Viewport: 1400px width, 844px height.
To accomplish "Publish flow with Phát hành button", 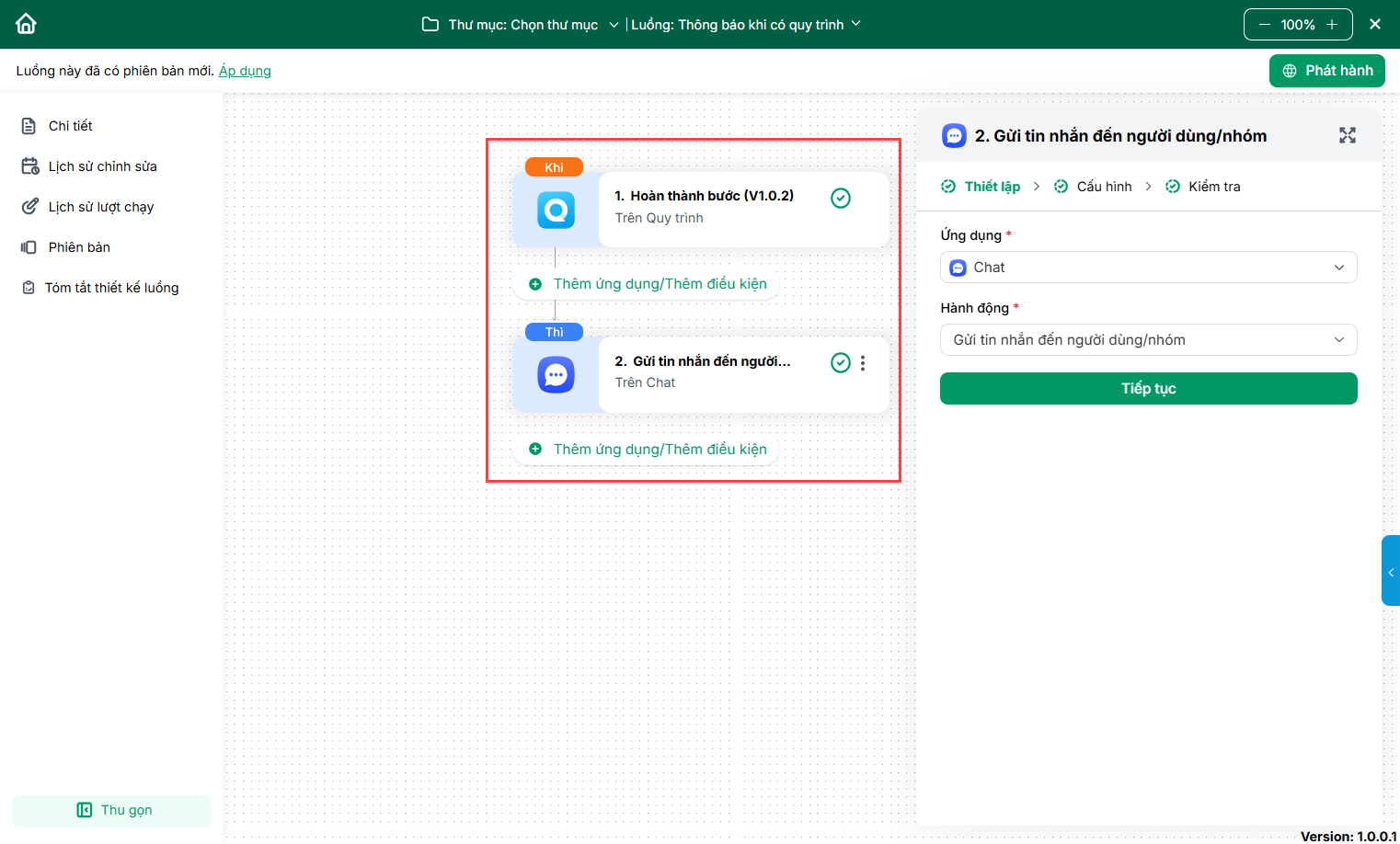I will click(1326, 71).
